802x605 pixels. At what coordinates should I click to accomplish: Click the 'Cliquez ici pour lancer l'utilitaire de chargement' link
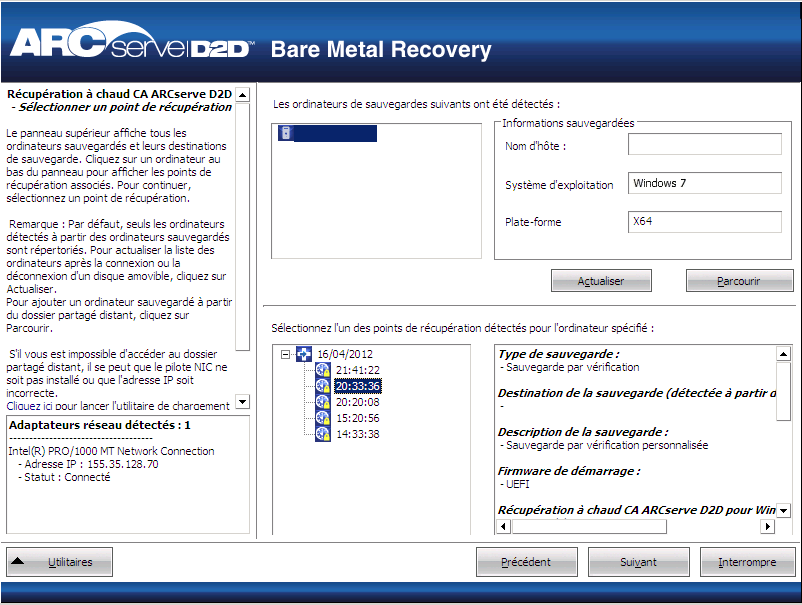pos(118,406)
